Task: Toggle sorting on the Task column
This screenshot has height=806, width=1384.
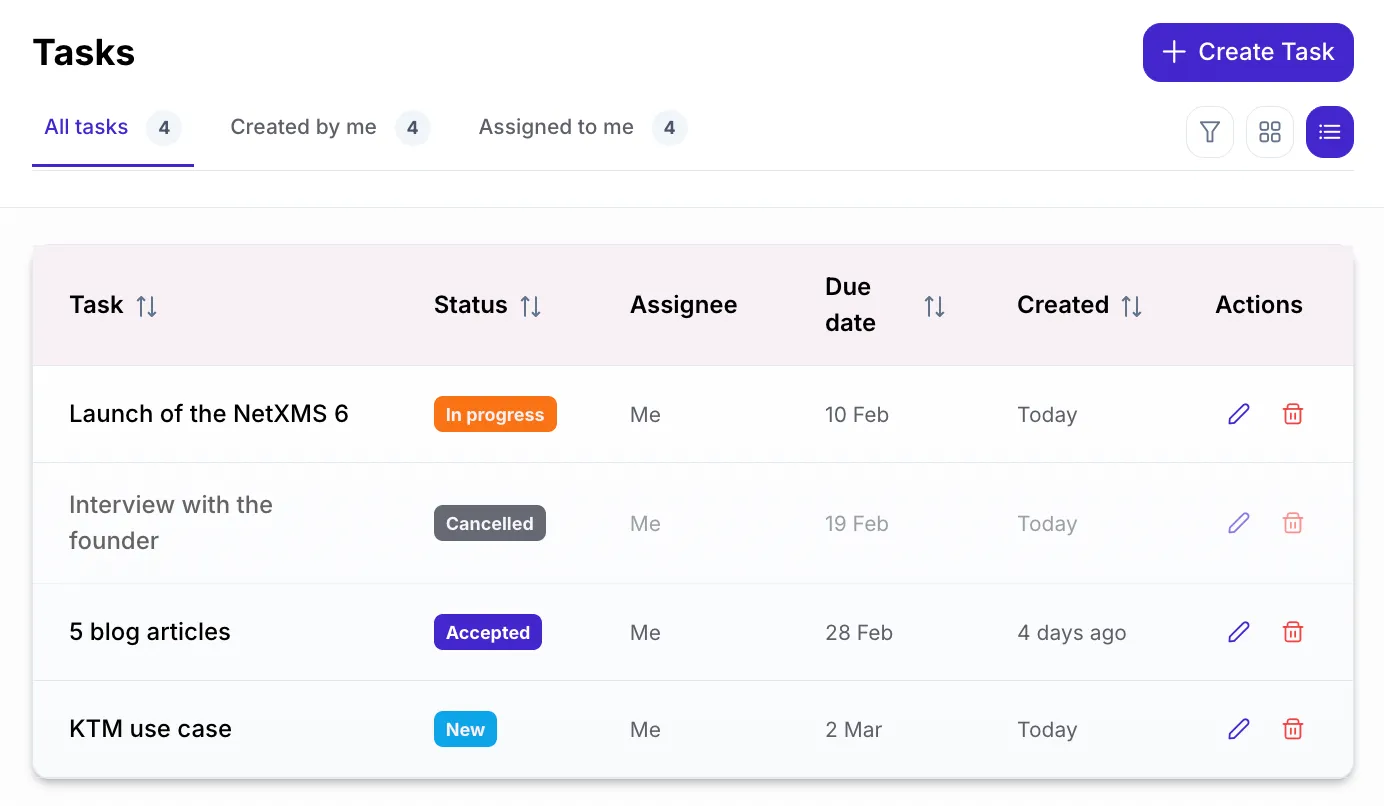Action: pos(146,305)
